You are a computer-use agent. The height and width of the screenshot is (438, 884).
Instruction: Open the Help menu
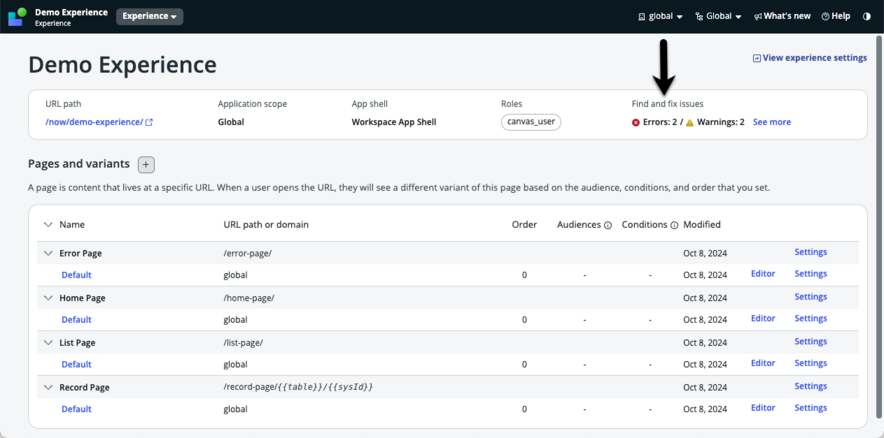pos(836,16)
